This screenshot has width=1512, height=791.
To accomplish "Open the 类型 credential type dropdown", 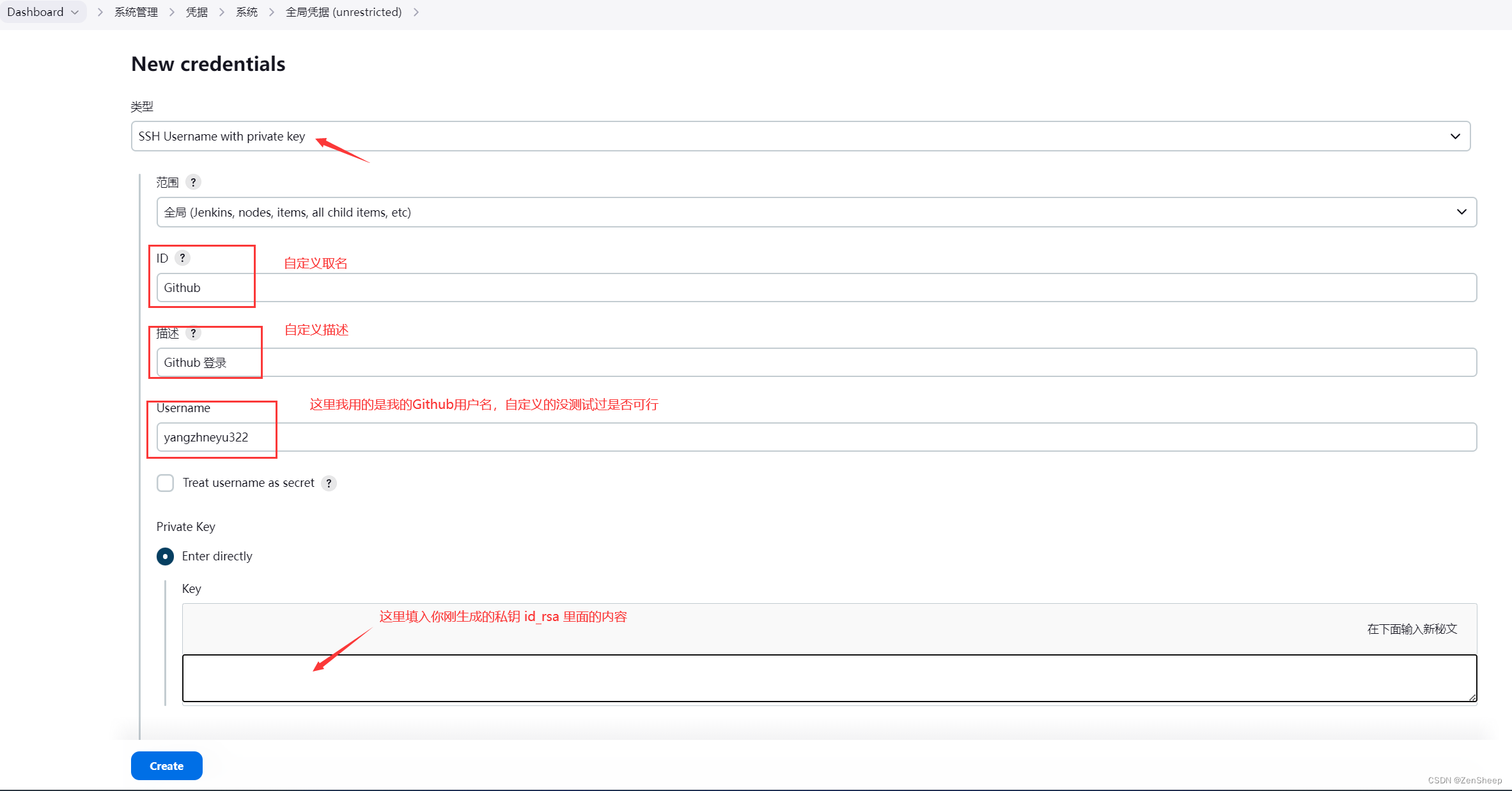I will point(800,136).
